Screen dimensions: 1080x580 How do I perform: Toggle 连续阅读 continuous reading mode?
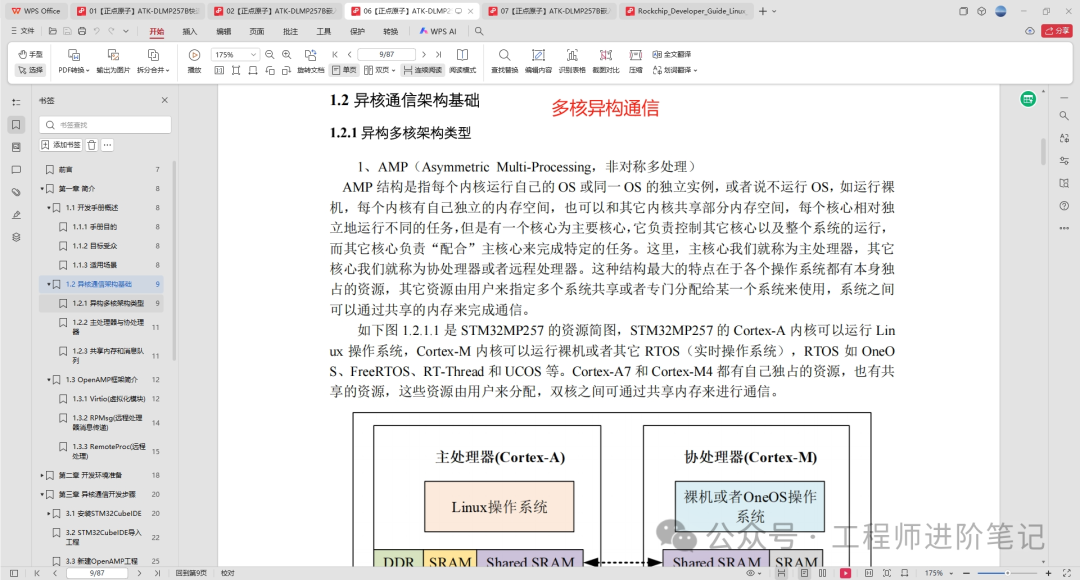pos(423,70)
